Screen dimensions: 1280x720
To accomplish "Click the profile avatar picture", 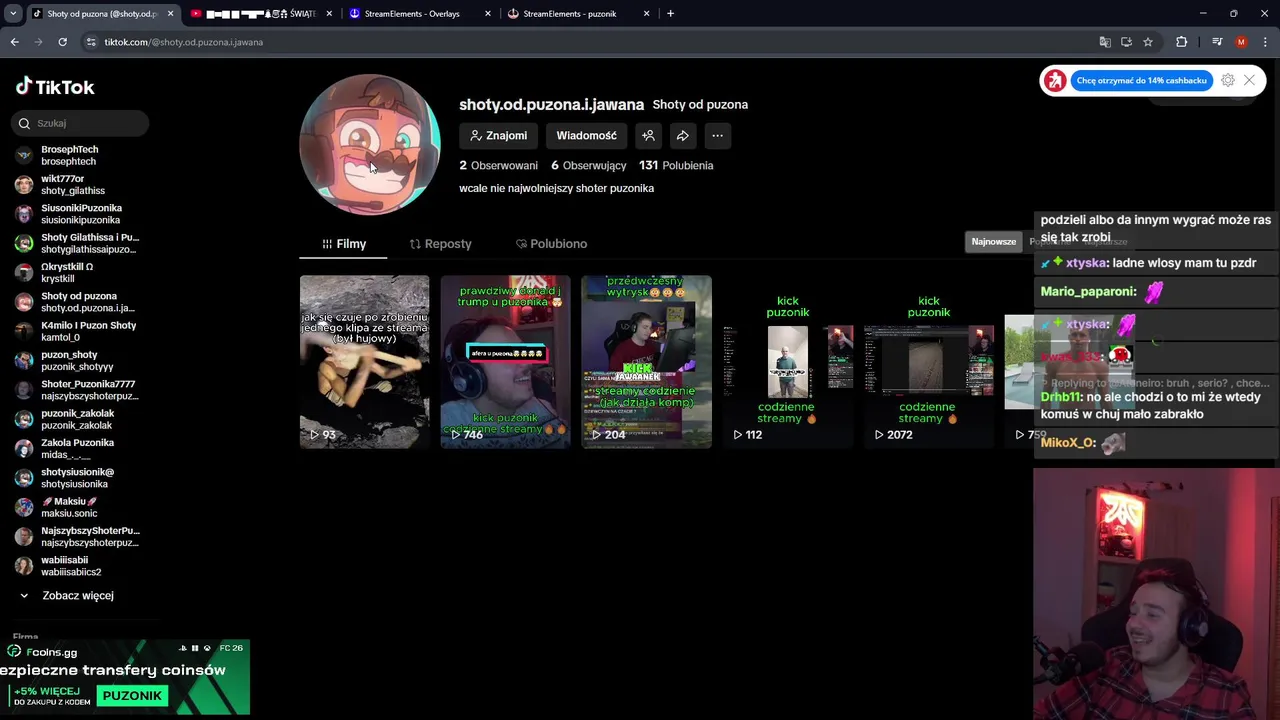I will tap(370, 145).
